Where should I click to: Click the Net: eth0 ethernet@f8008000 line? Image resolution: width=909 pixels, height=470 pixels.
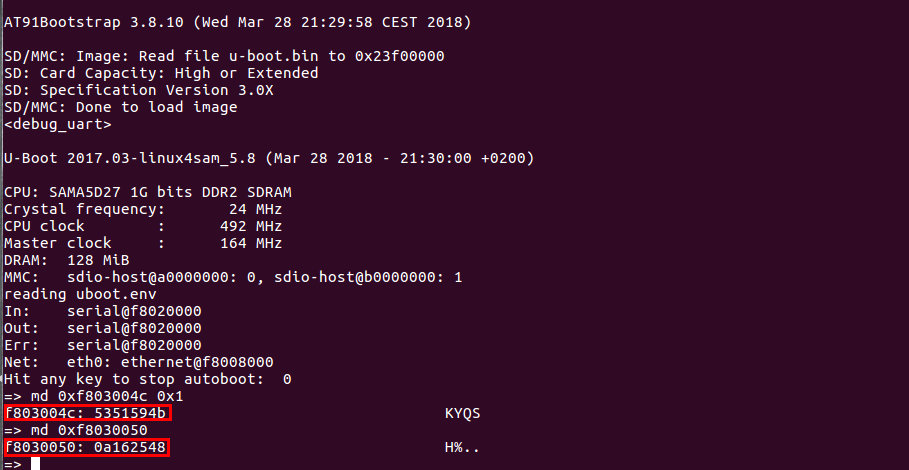click(x=139, y=362)
